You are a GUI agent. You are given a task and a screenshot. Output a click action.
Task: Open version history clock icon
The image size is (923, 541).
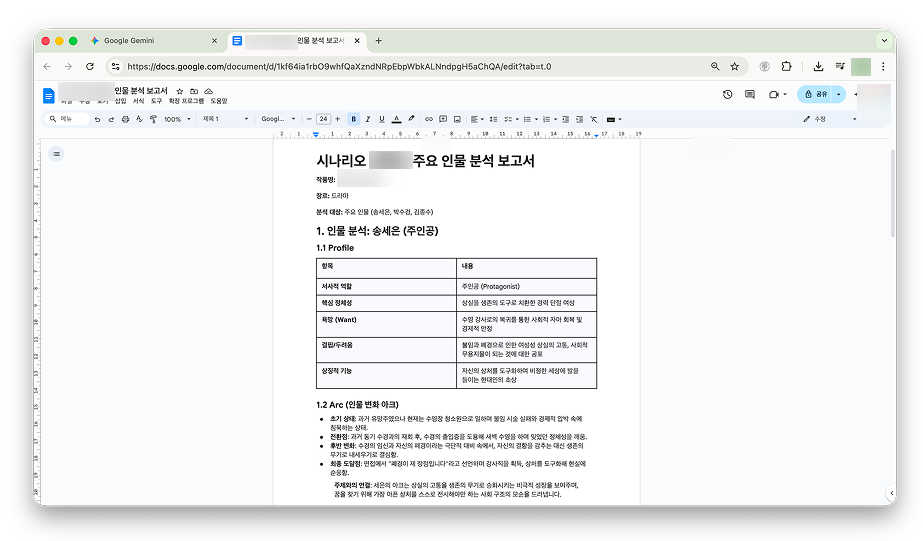(x=728, y=94)
